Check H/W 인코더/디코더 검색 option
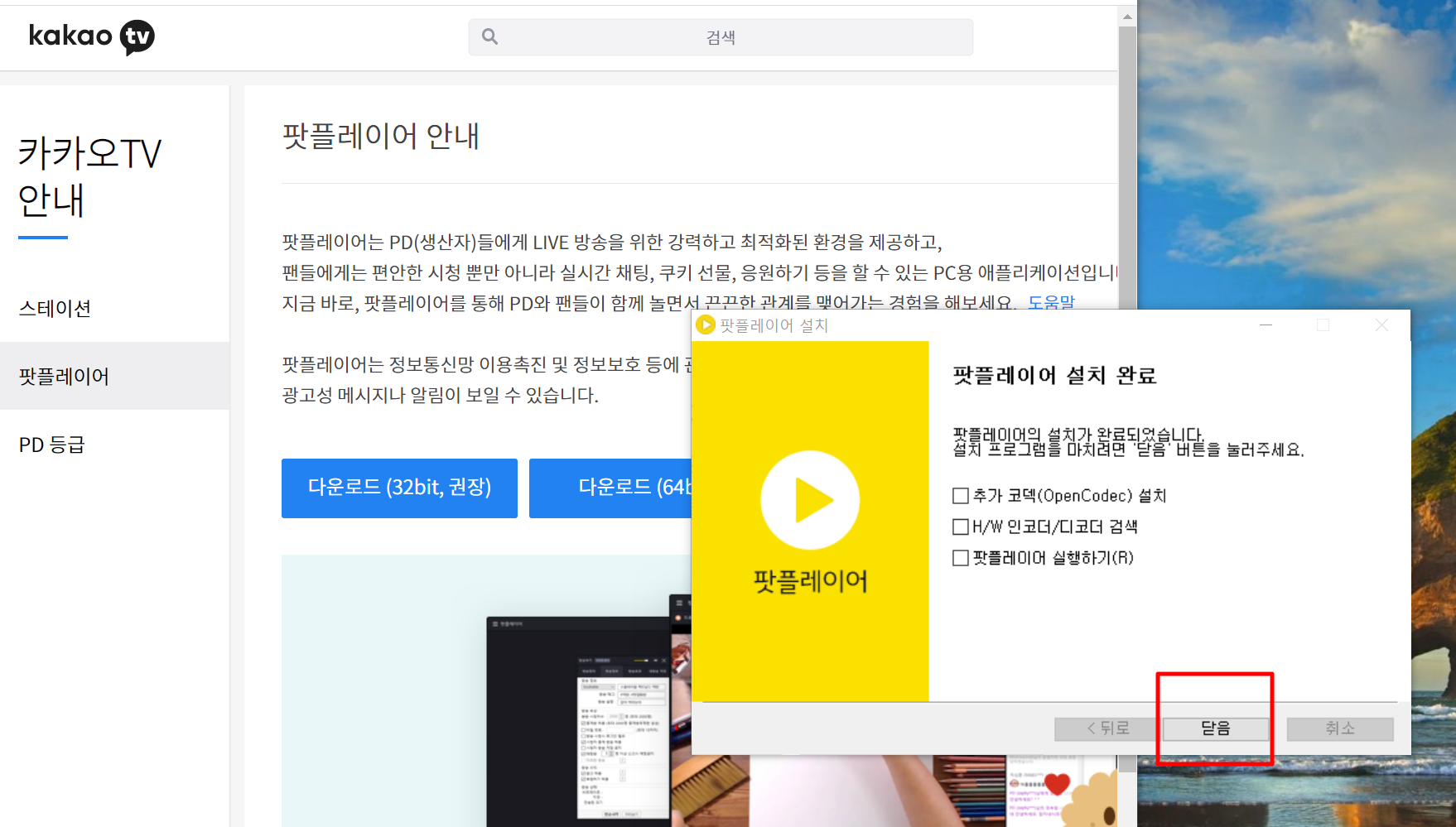Screen dimensions: 1456x827 tap(961, 526)
